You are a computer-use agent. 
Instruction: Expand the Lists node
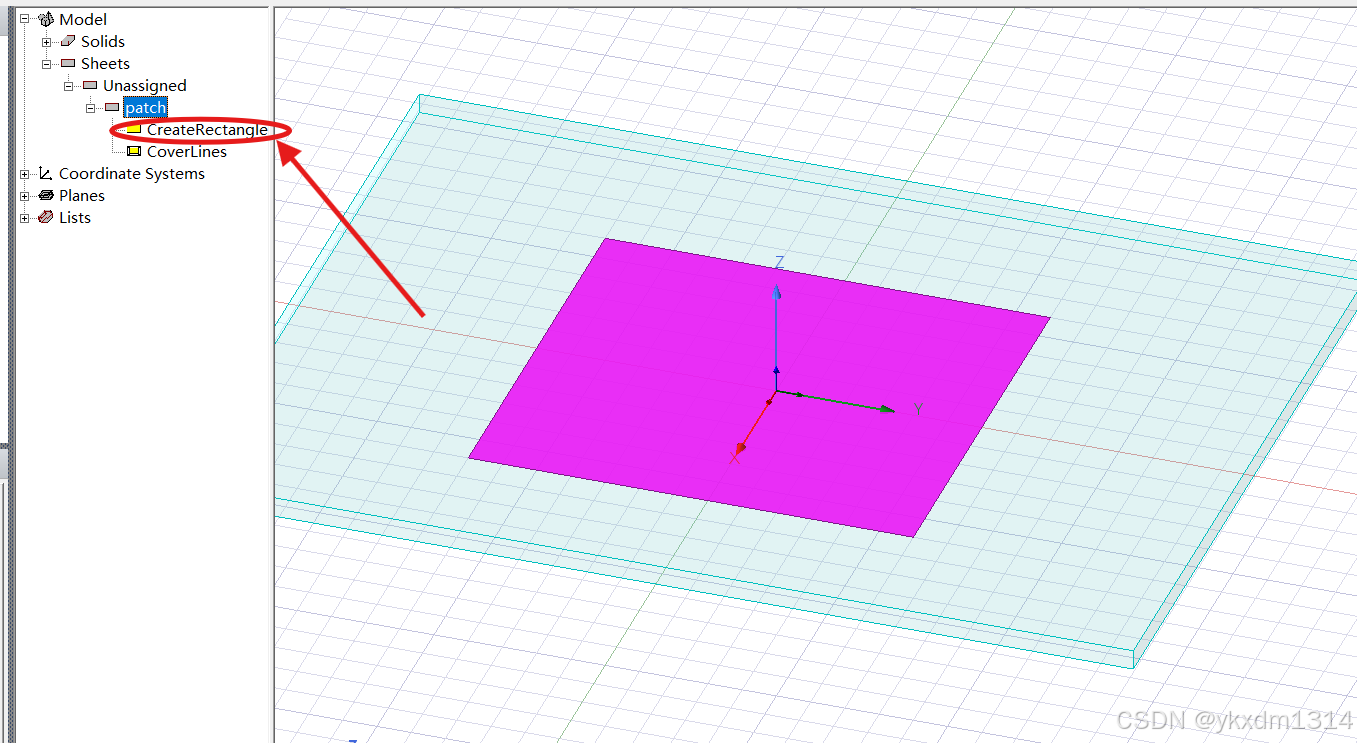pyautogui.click(x=24, y=218)
